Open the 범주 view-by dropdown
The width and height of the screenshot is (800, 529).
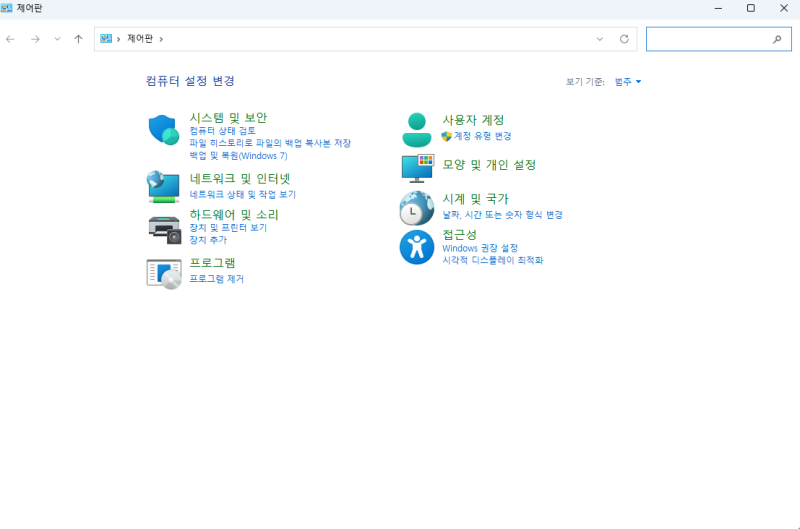point(628,82)
